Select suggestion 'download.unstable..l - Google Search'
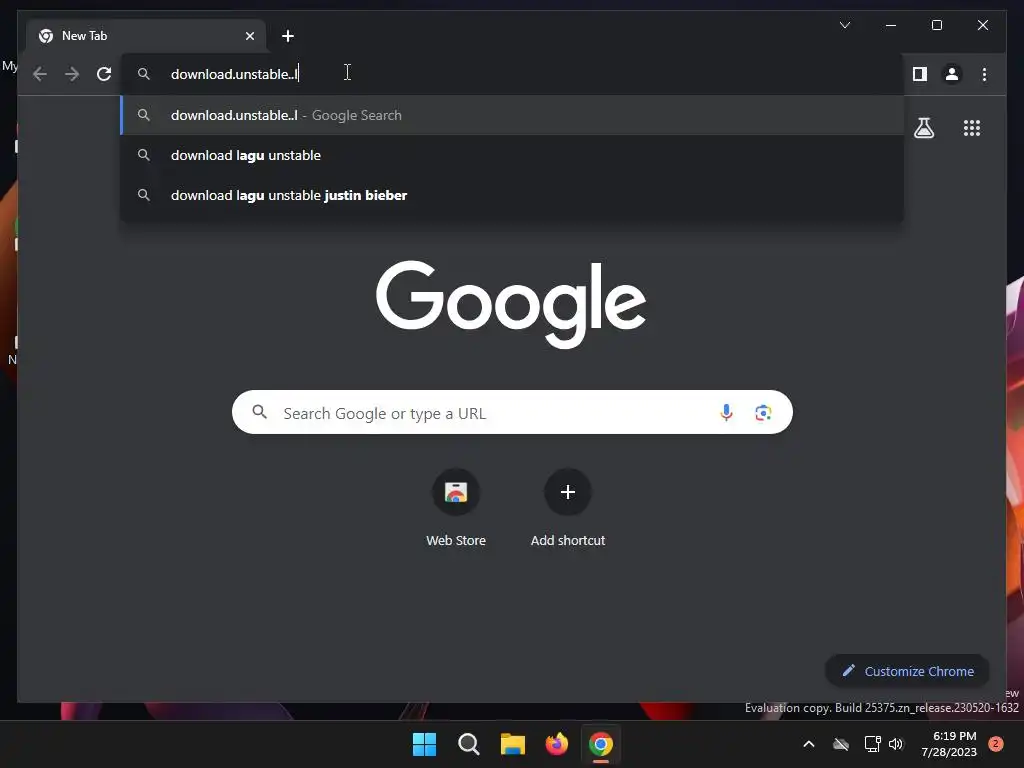This screenshot has width=1024, height=768. tap(512, 115)
